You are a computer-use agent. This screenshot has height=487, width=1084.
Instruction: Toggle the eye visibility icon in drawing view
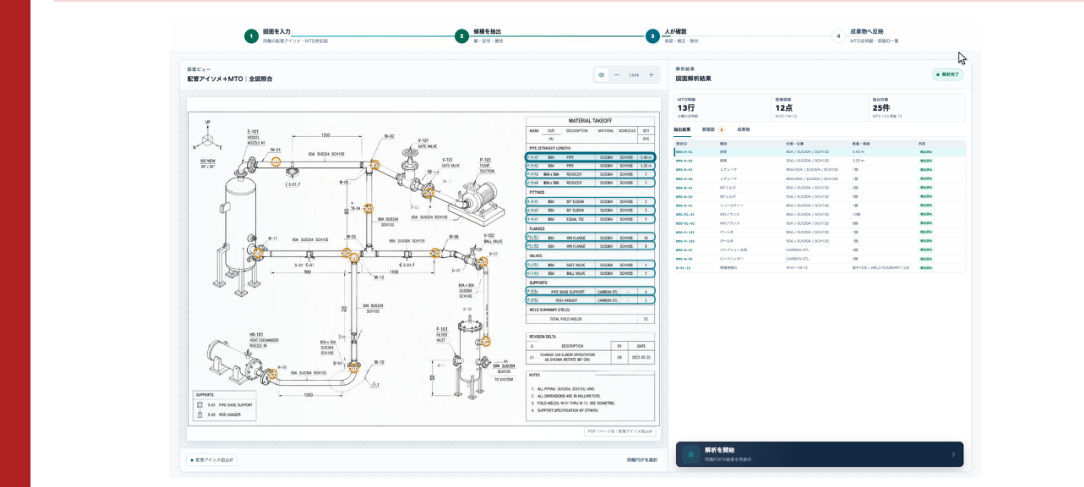[x=601, y=75]
